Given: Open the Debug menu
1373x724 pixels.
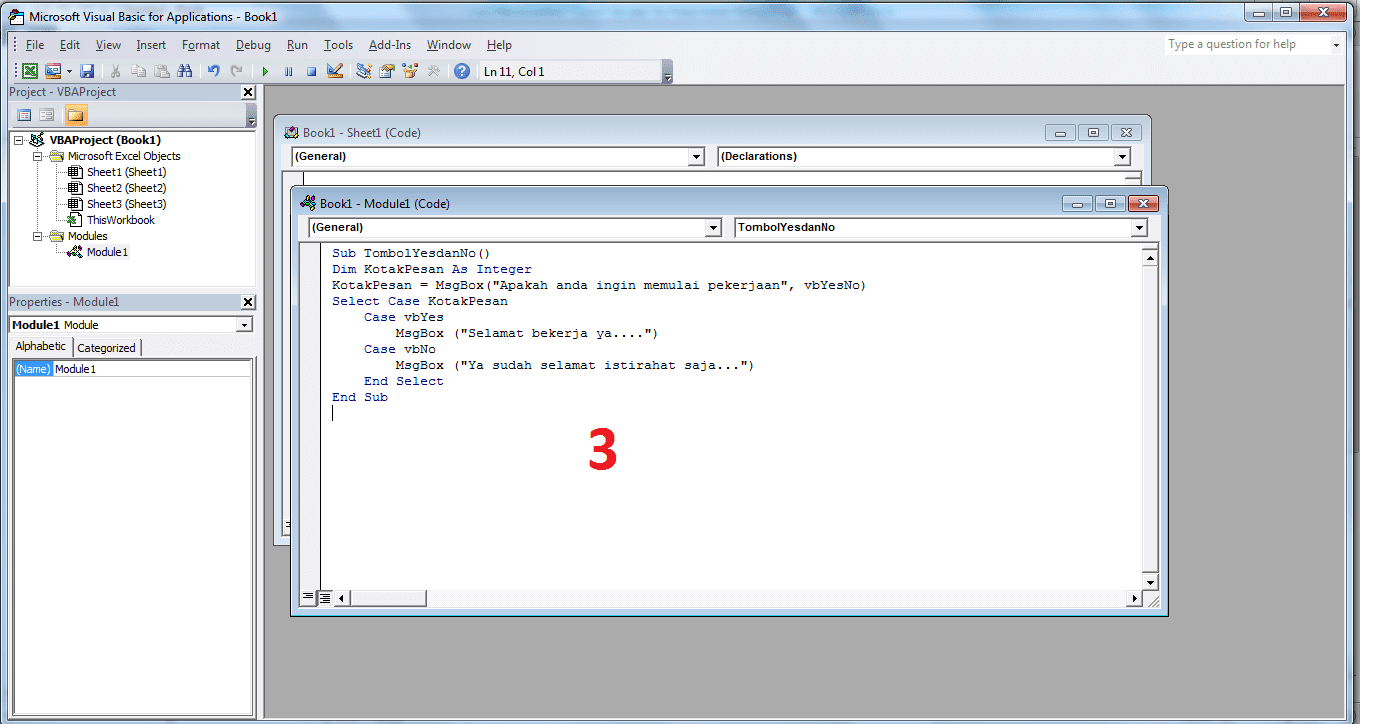Looking at the screenshot, I should (x=253, y=45).
